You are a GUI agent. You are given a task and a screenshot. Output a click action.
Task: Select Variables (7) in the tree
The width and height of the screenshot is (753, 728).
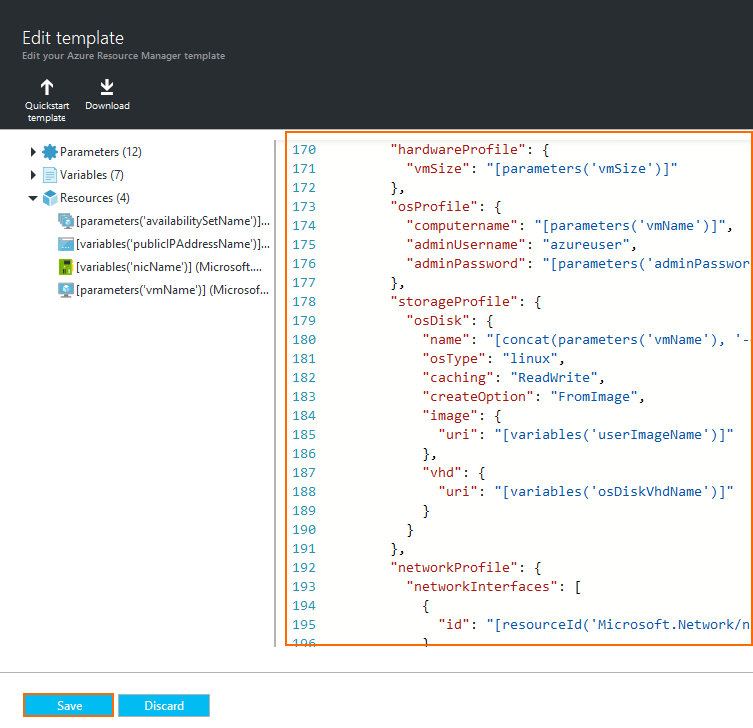pyautogui.click(x=92, y=175)
